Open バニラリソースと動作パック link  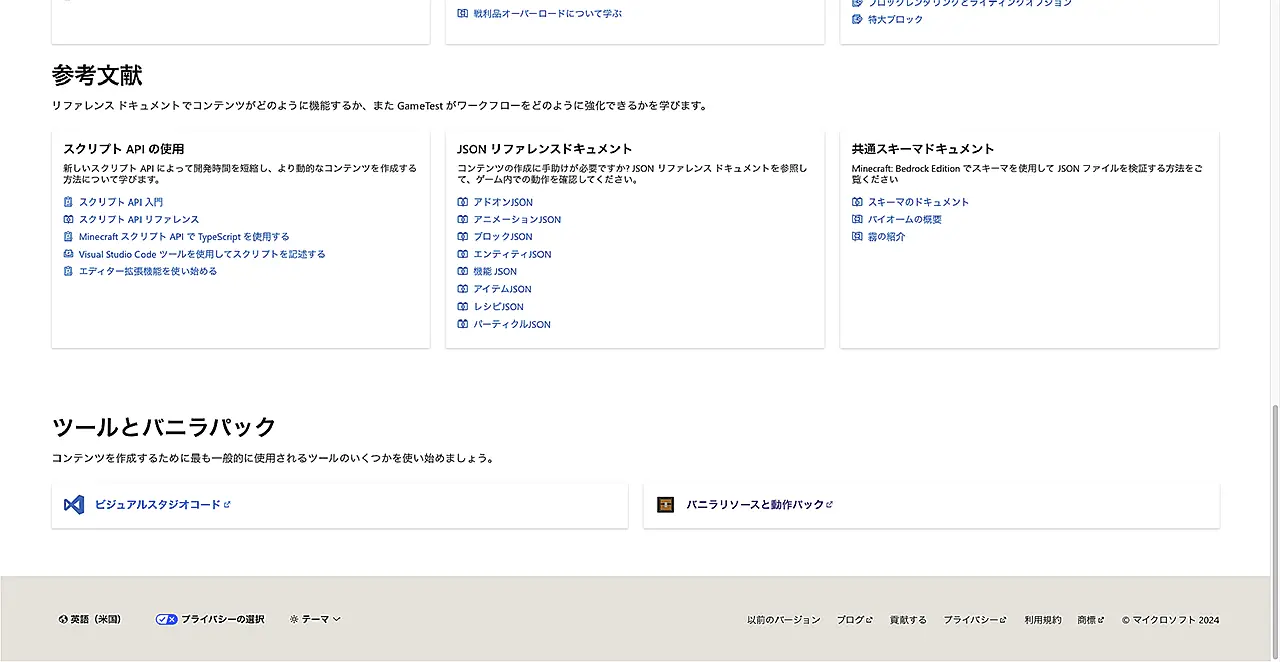click(x=754, y=505)
